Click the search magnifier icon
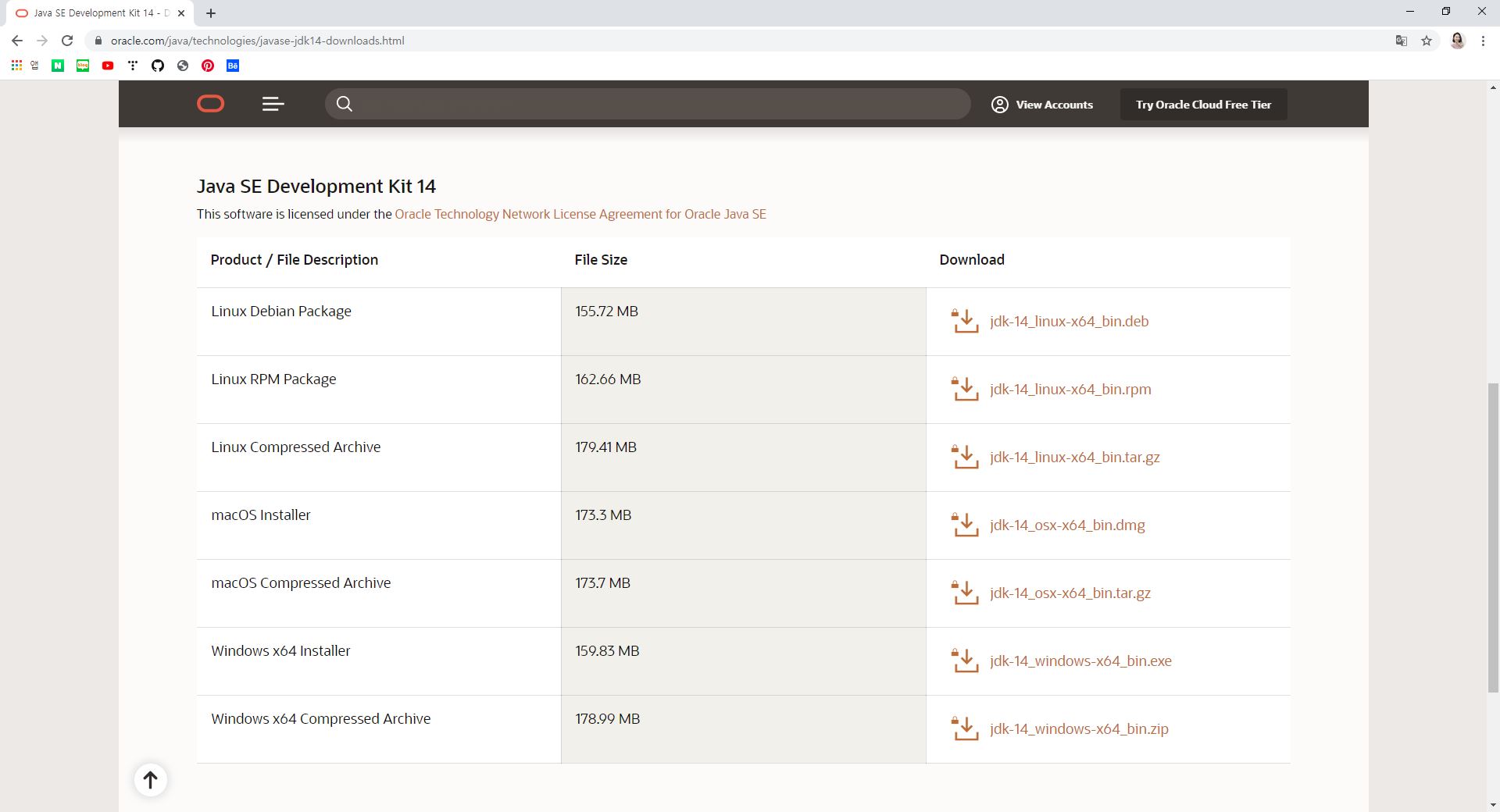Image resolution: width=1500 pixels, height=812 pixels. (345, 104)
